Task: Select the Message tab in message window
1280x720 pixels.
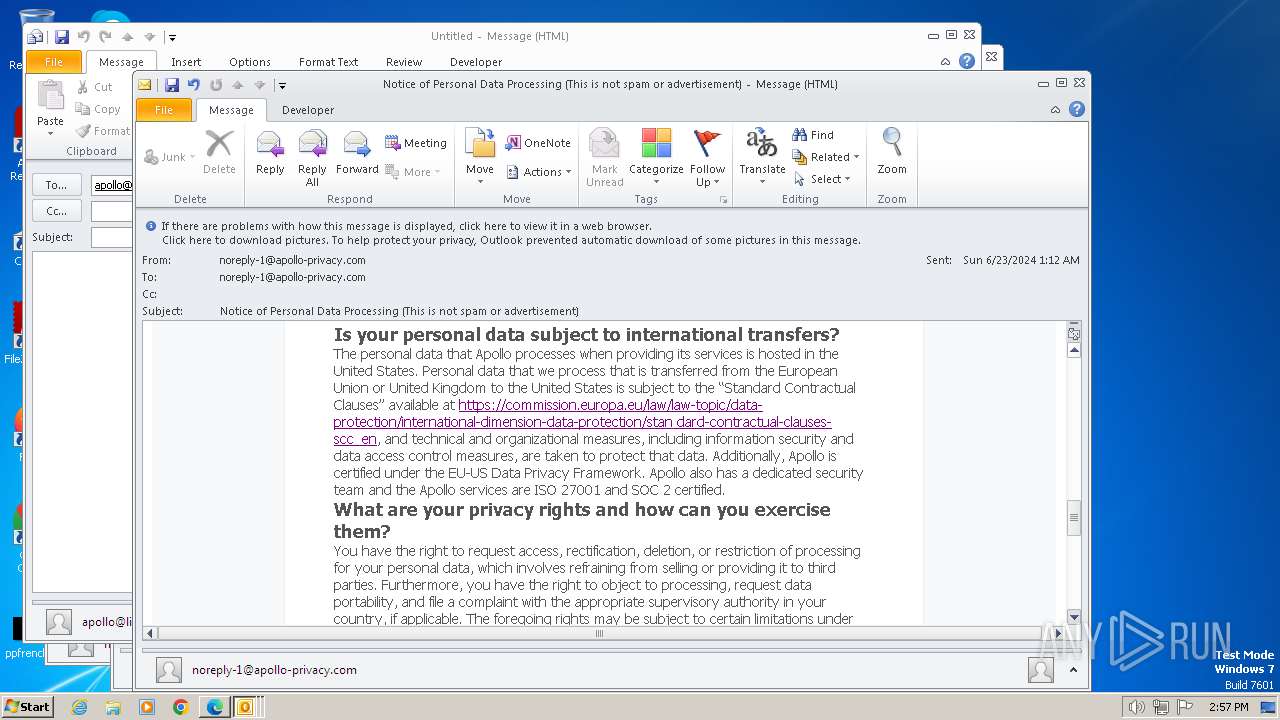Action: 231,110
